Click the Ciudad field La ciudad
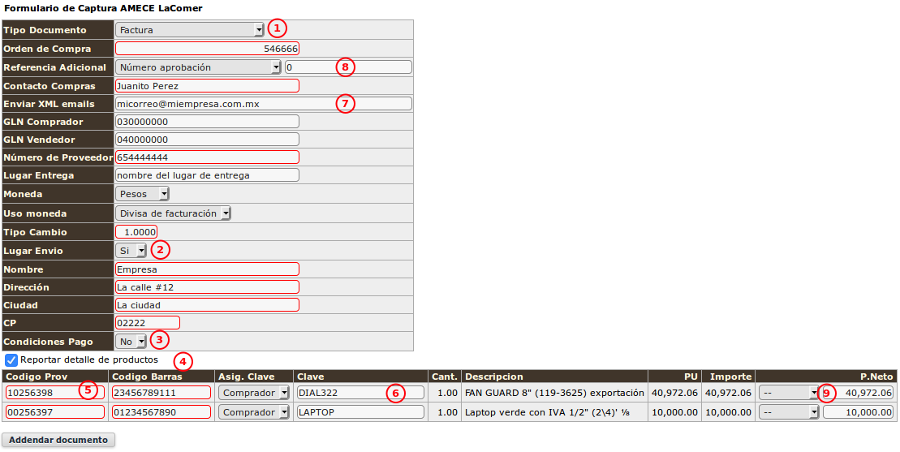Image resolution: width=900 pixels, height=452 pixels. click(207, 304)
